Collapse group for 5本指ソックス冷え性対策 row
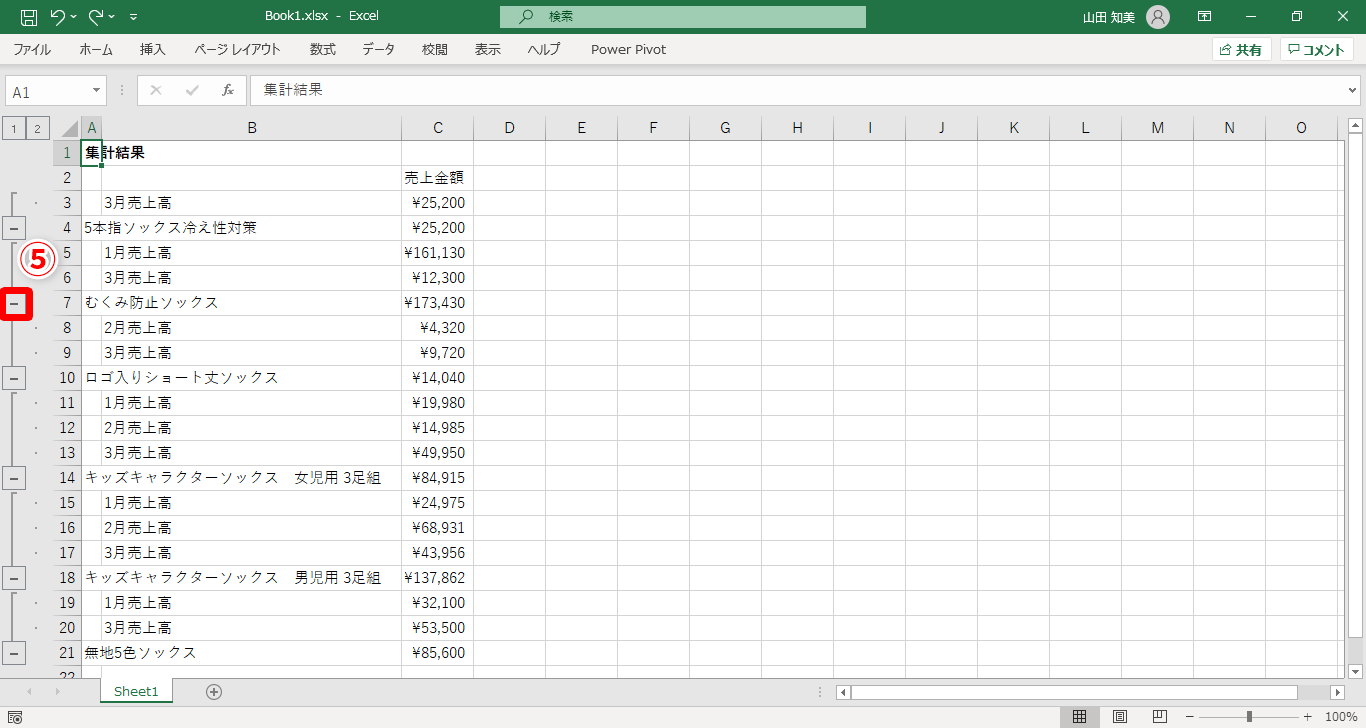Screen dimensions: 1366x728 [14, 228]
